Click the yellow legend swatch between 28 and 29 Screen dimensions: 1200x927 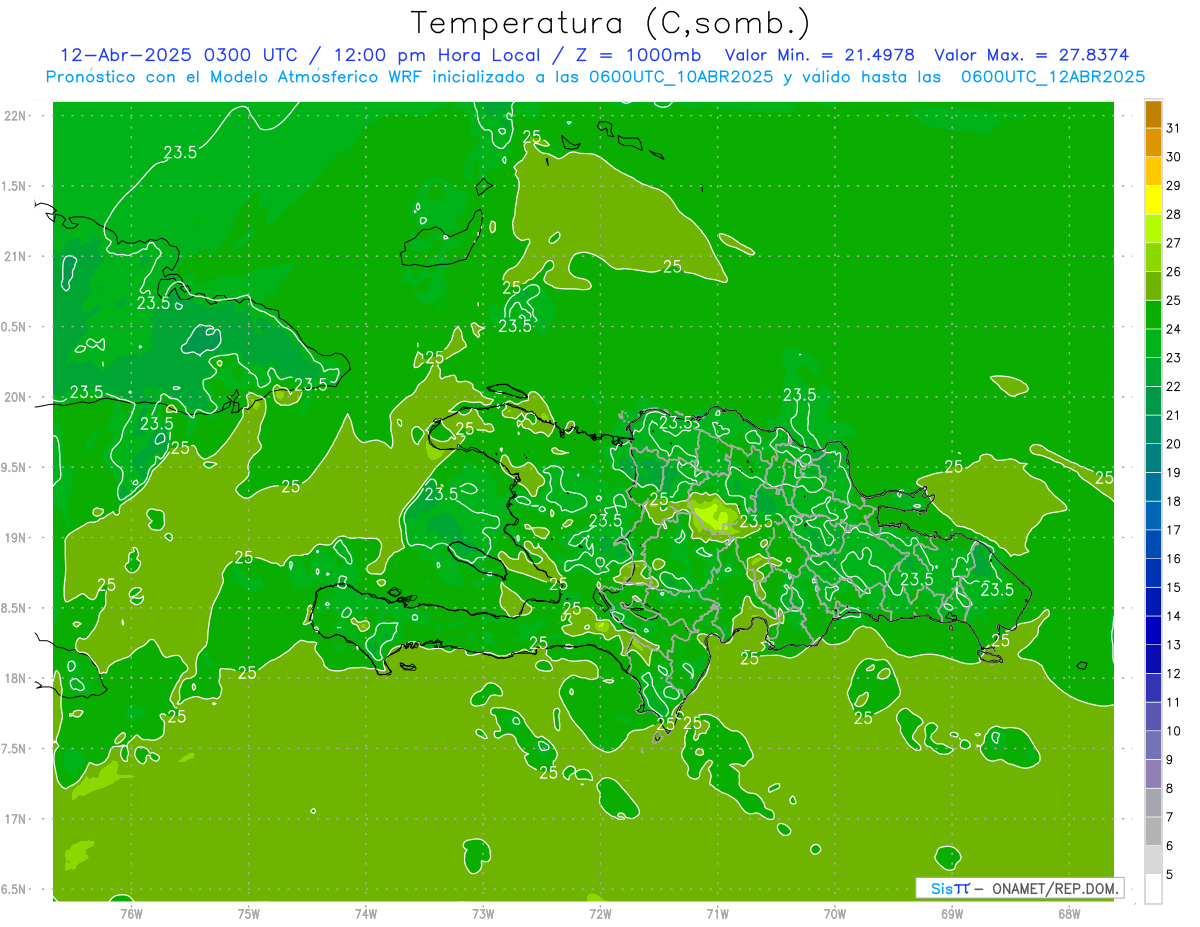coord(1153,200)
